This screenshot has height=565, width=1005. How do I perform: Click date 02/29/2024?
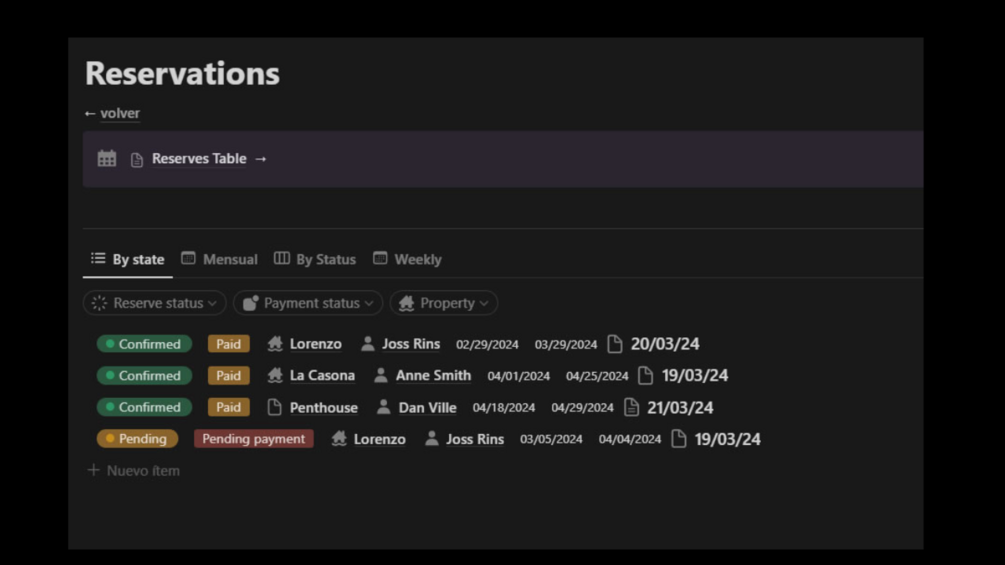[x=487, y=345]
